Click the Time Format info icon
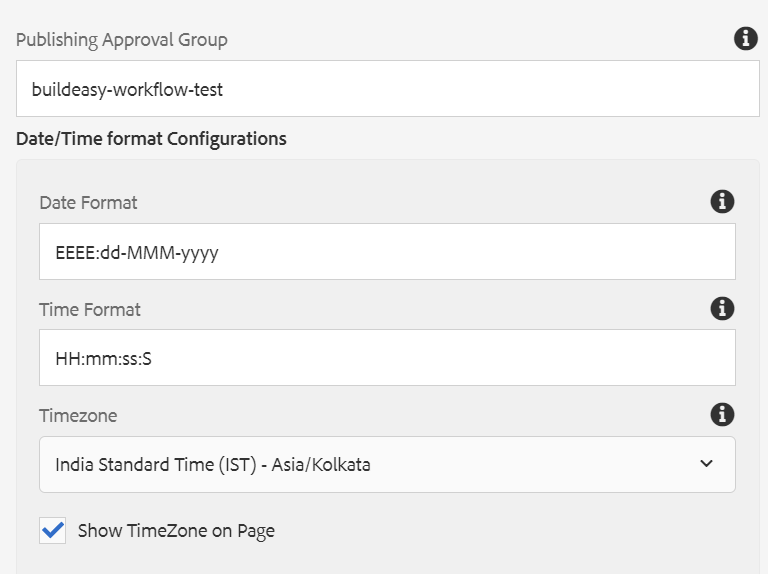 (x=722, y=308)
